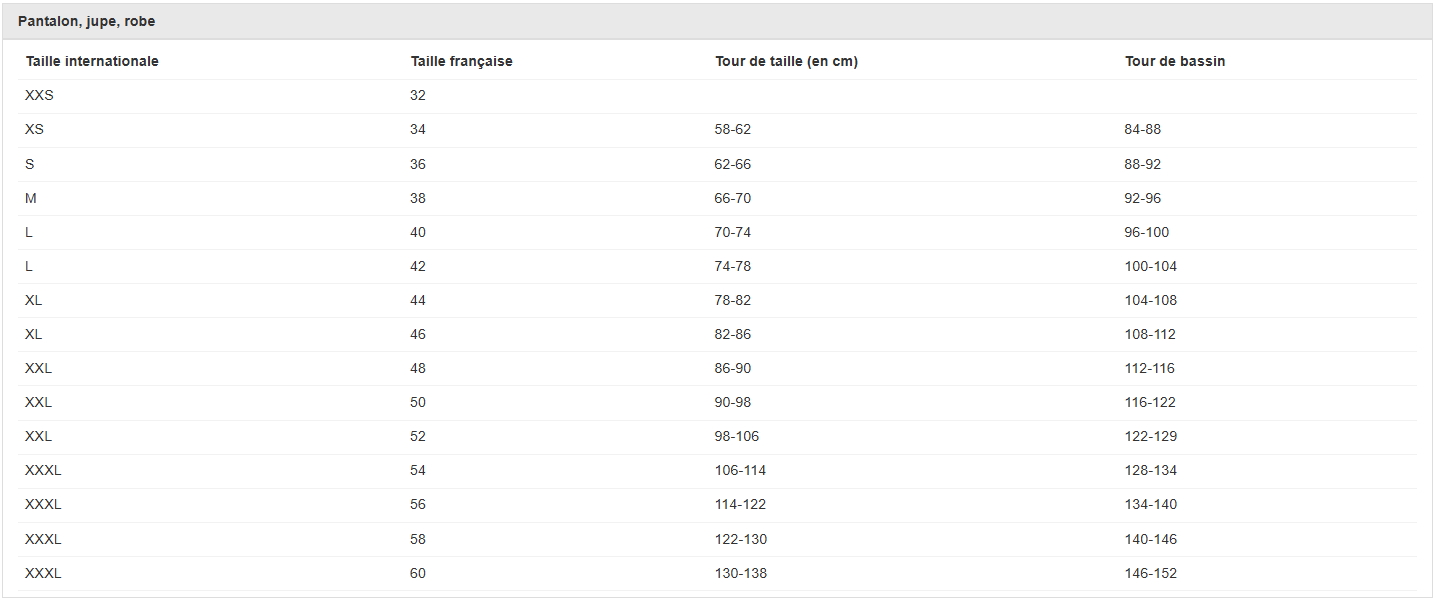Click hip measurement 128-134
This screenshot has width=1436, height=601.
[x=1151, y=470]
